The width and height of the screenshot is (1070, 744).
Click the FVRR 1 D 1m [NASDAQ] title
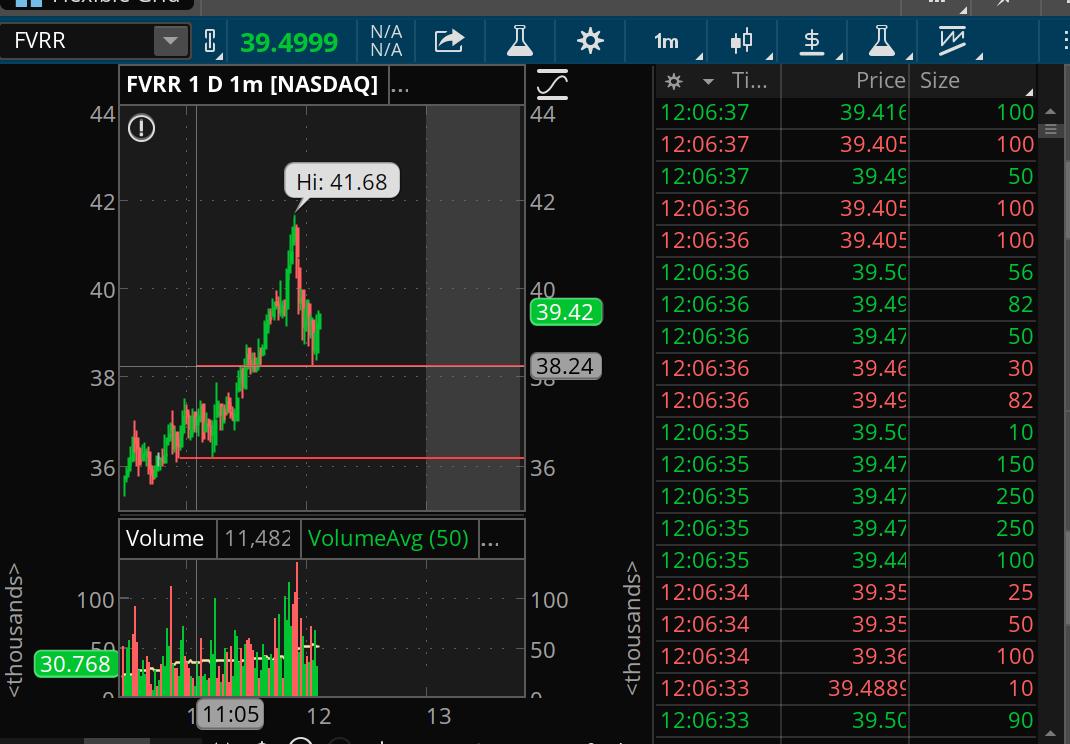252,85
